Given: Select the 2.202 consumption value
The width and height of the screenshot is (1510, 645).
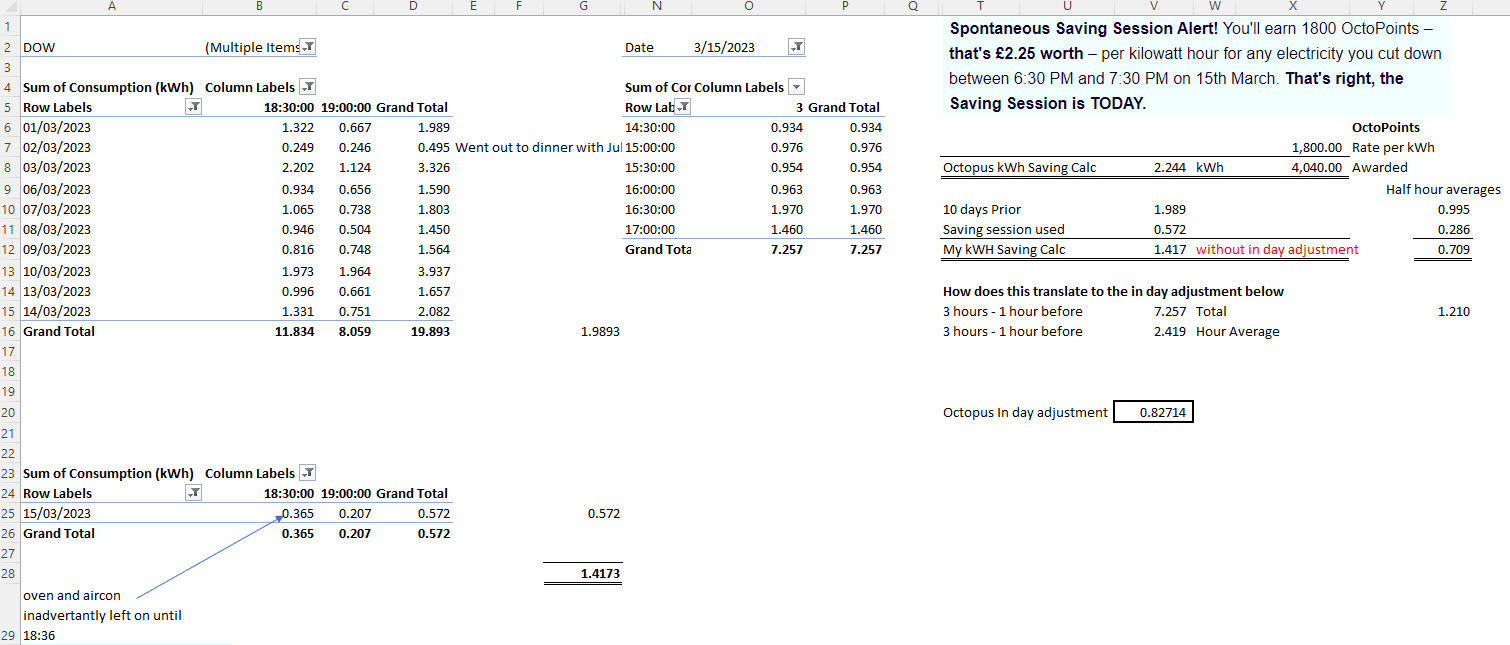Looking at the screenshot, I should 298,168.
